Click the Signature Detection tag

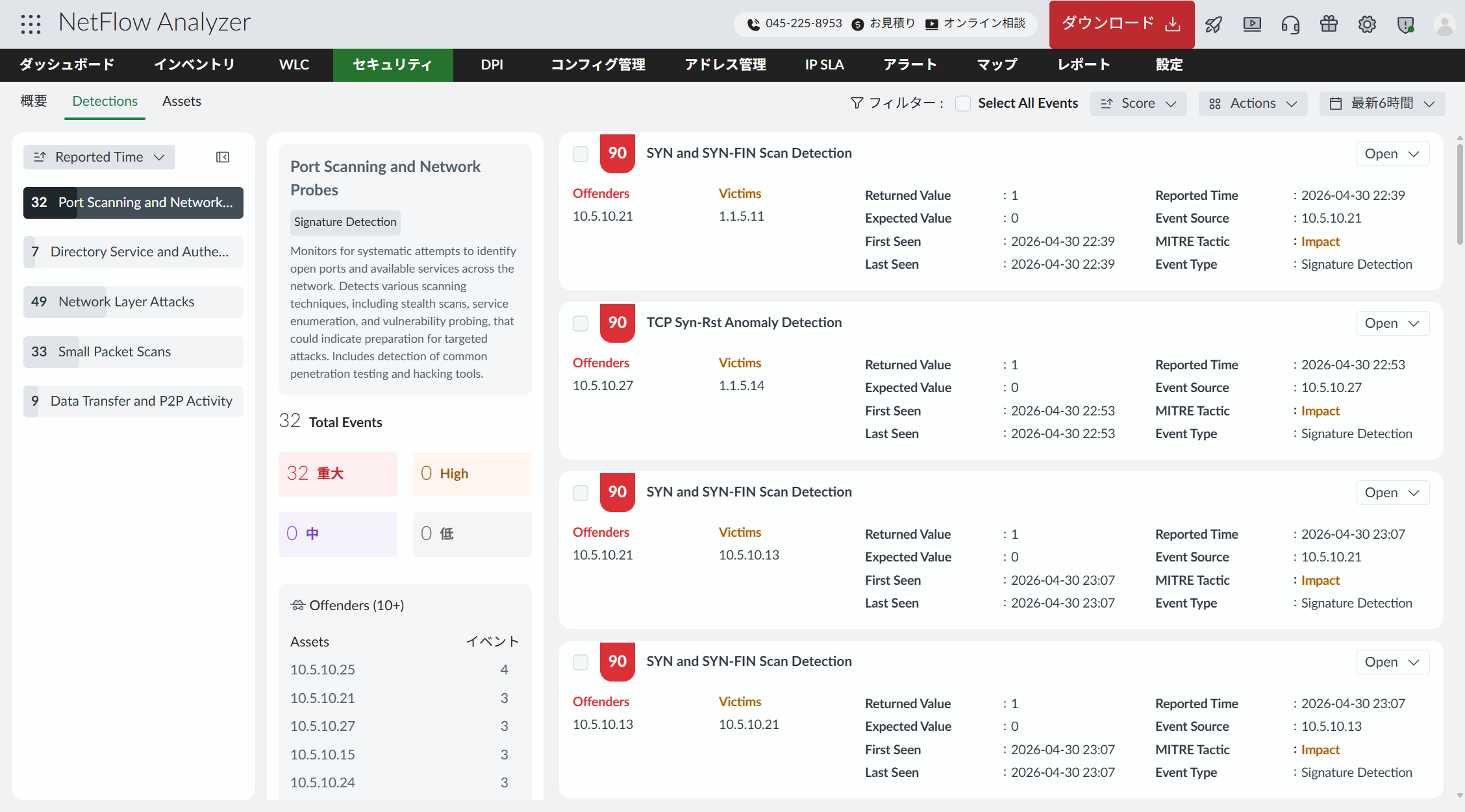[345, 222]
